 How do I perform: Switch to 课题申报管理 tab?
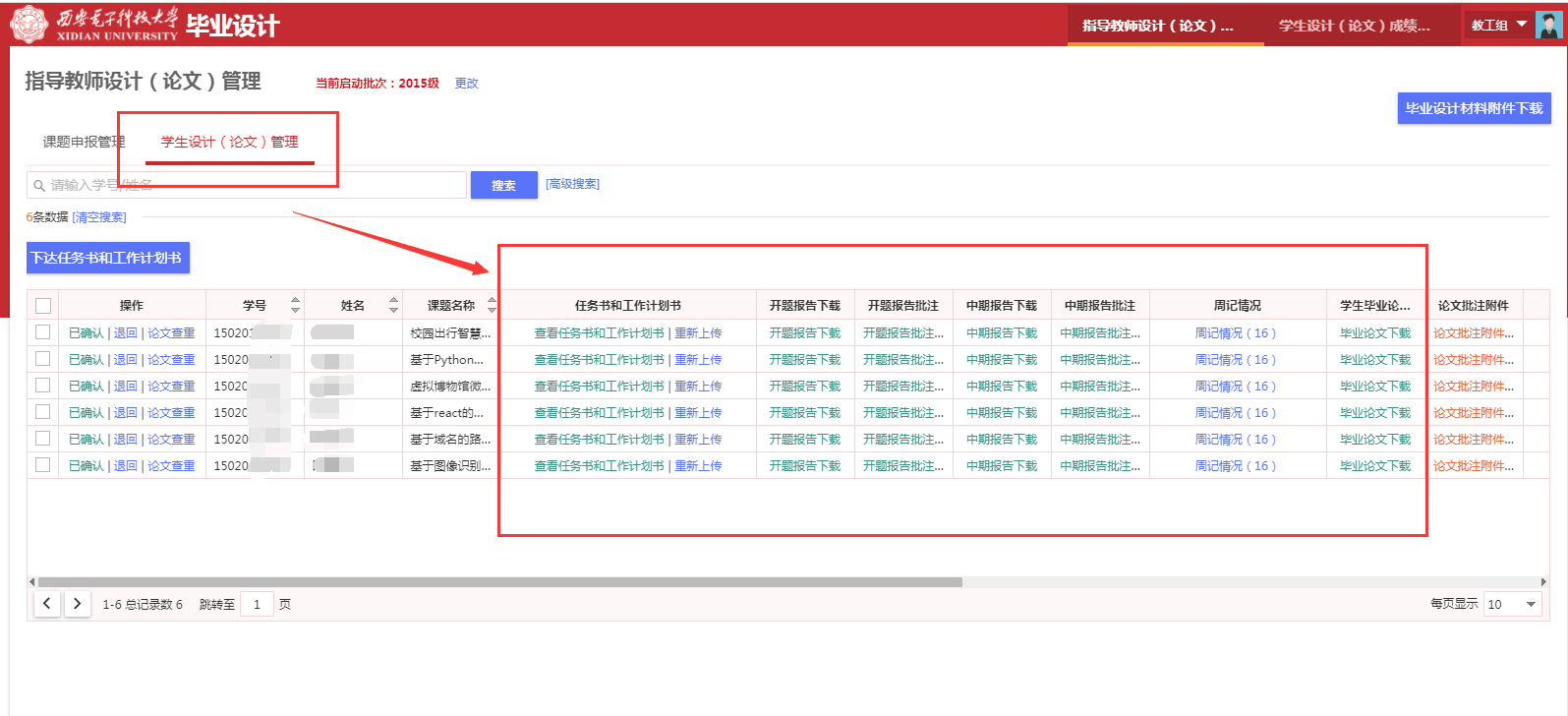pyautogui.click(x=84, y=142)
